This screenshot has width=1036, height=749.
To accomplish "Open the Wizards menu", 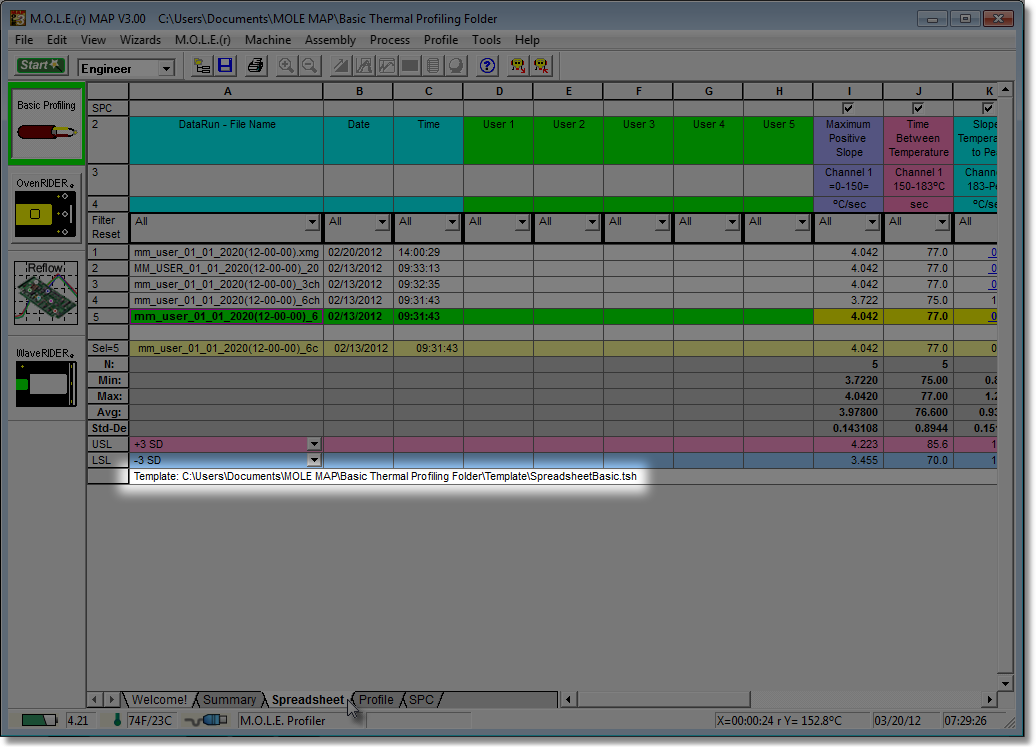I will click(x=140, y=40).
